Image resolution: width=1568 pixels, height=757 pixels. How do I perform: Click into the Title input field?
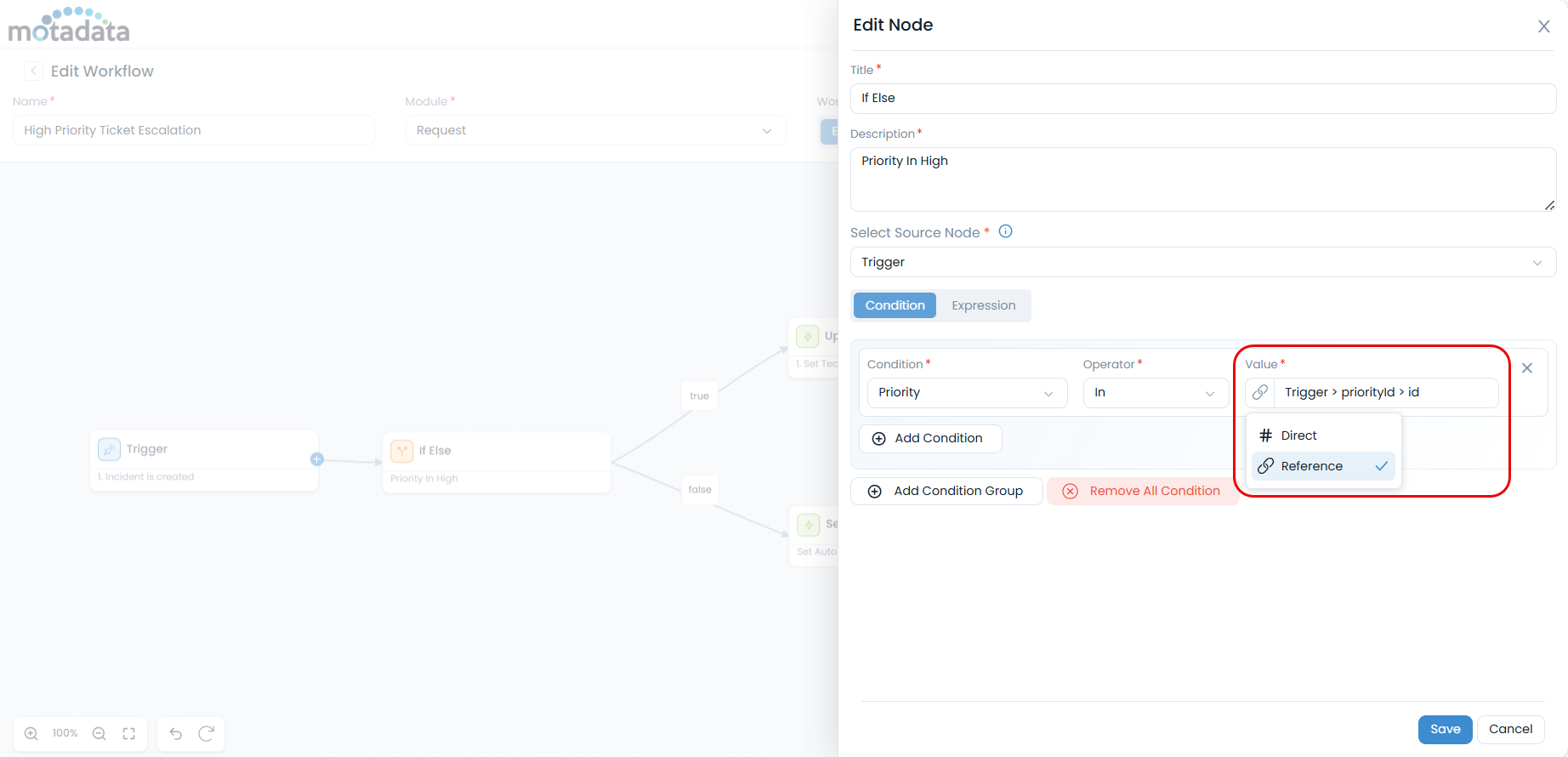(1202, 98)
